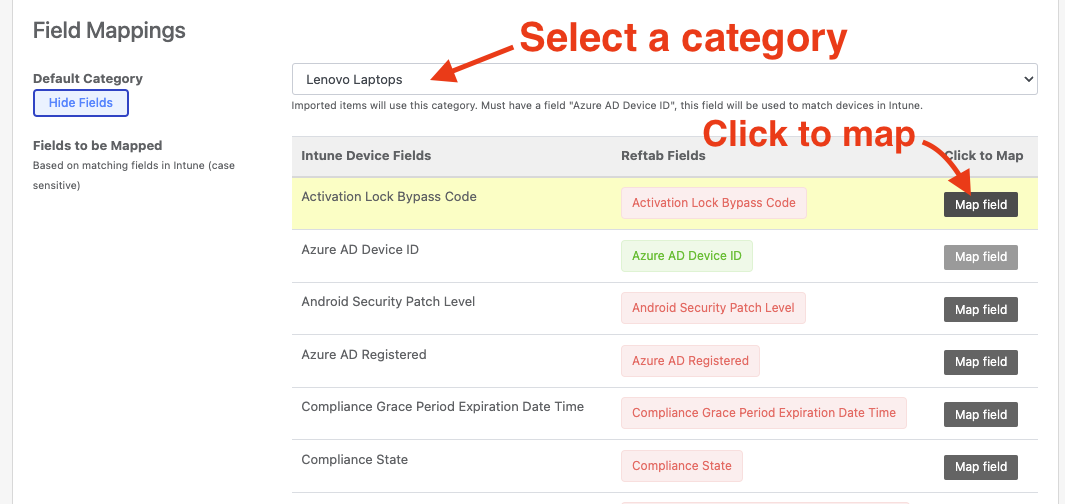Select the green Azure AD Device ID tag
The width and height of the screenshot is (1065, 504).
pos(687,256)
